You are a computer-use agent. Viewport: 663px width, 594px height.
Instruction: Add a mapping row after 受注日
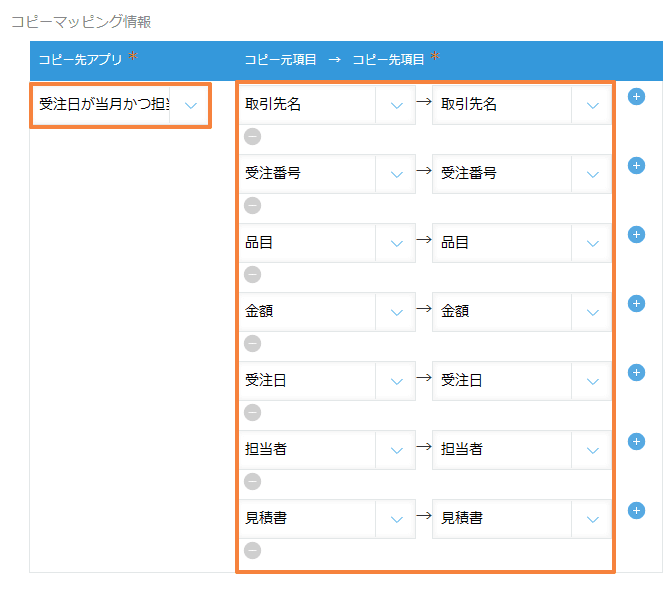click(636, 372)
